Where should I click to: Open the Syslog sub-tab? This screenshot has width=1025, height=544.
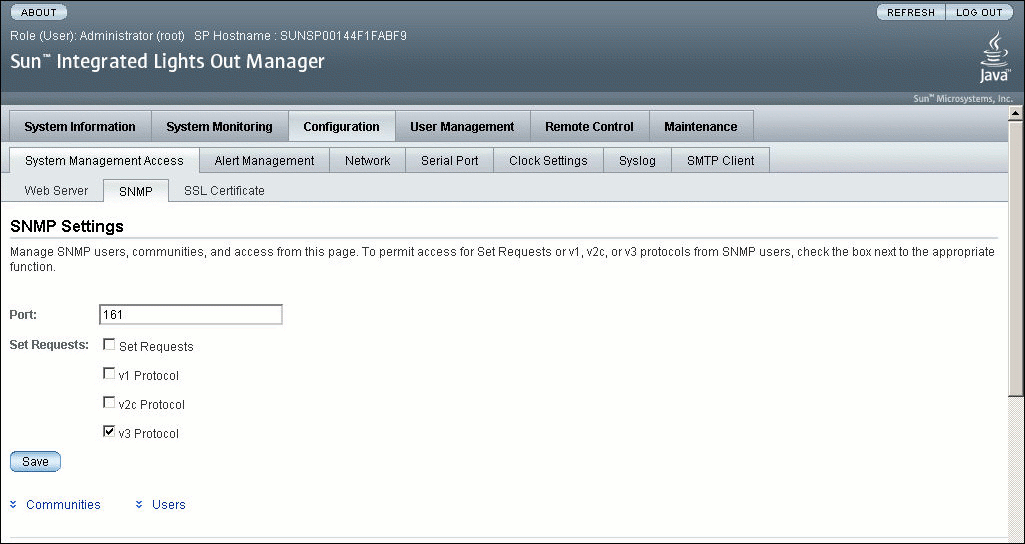click(x=637, y=160)
